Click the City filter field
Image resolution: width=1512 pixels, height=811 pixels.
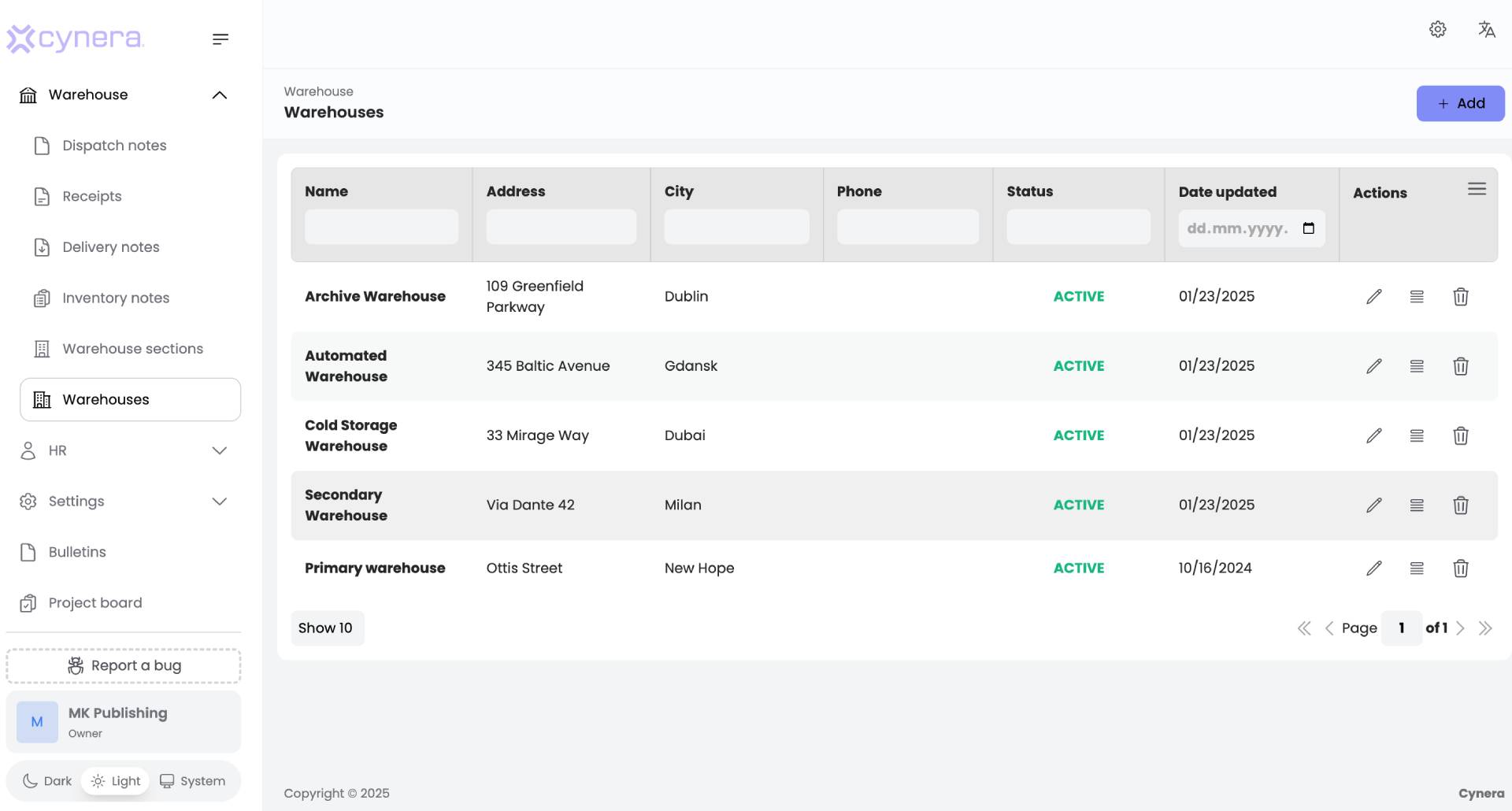(x=736, y=227)
